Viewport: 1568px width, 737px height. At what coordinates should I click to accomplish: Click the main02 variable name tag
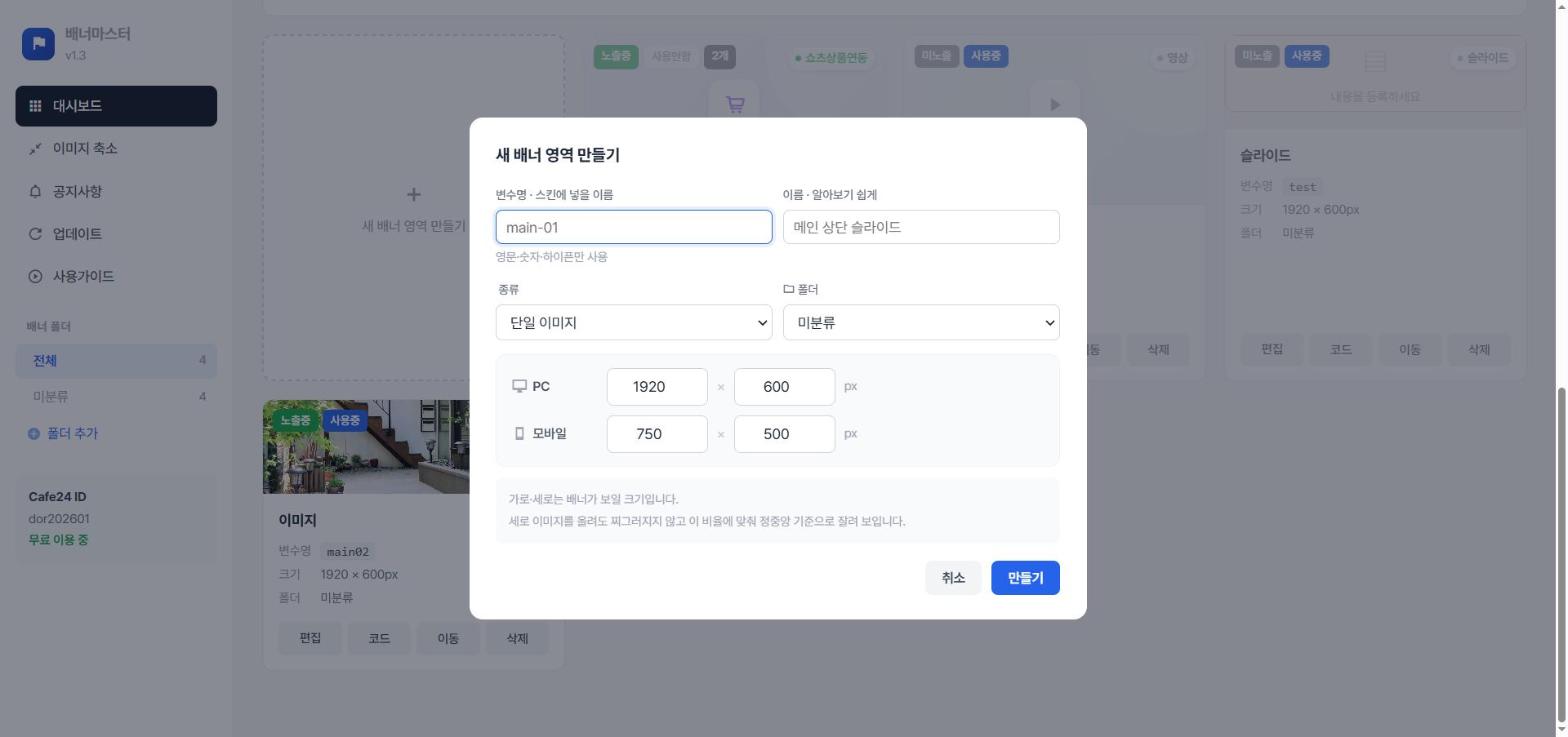(348, 552)
